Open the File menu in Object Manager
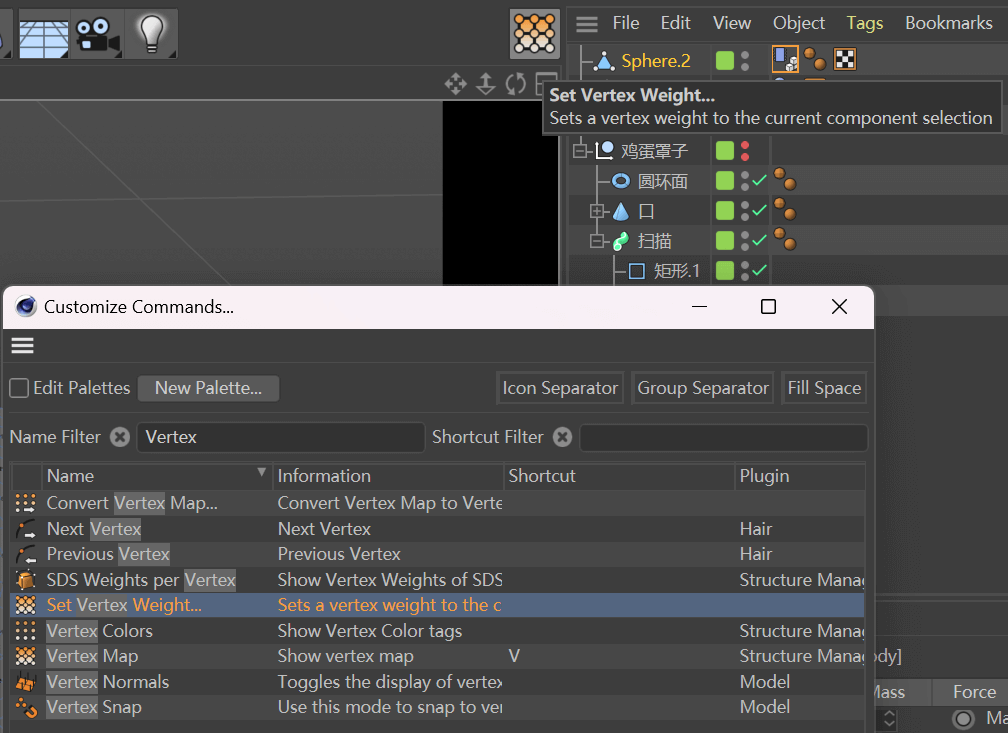 click(626, 23)
